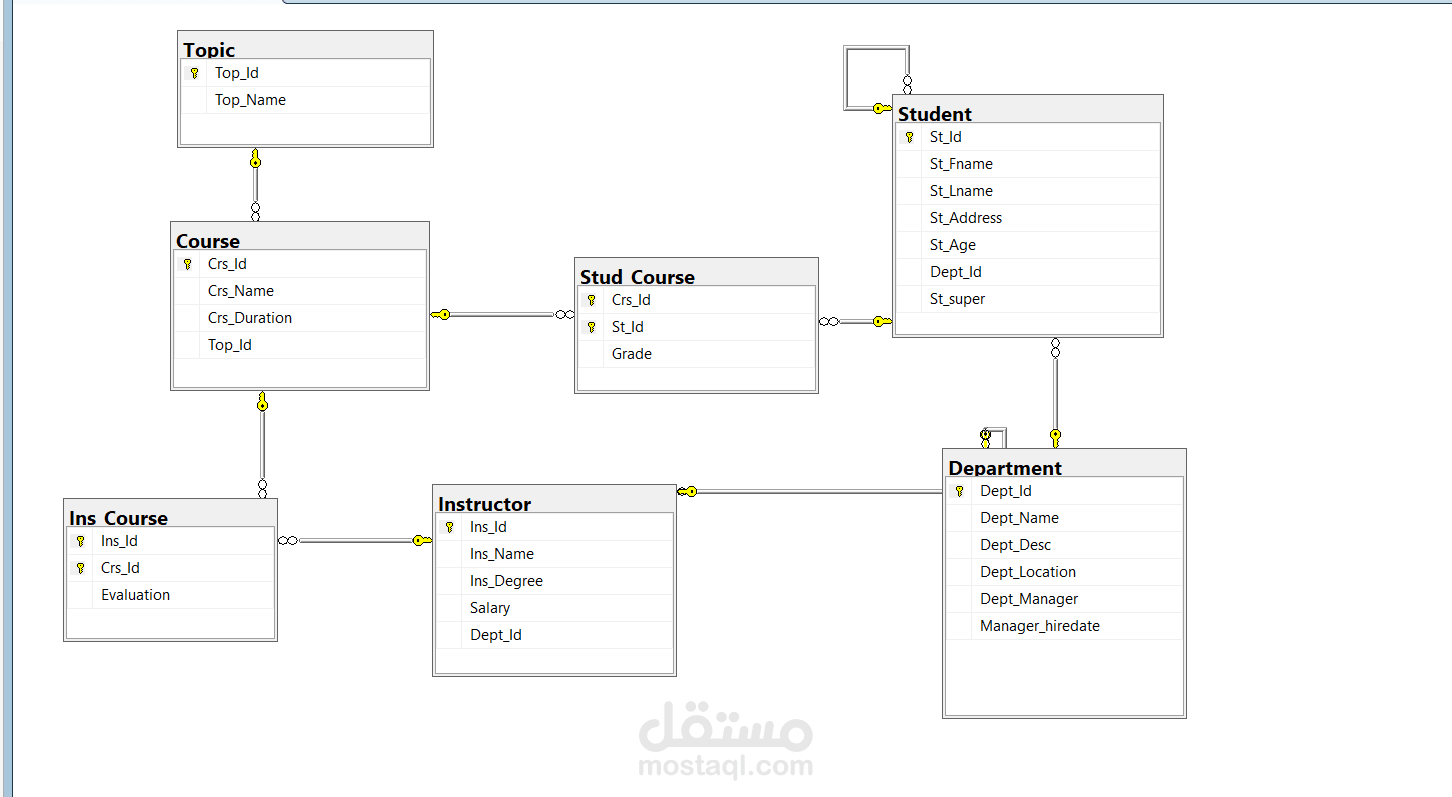
Task: Click the primary key icon beside Top_Id in Topic table
Action: tap(195, 73)
